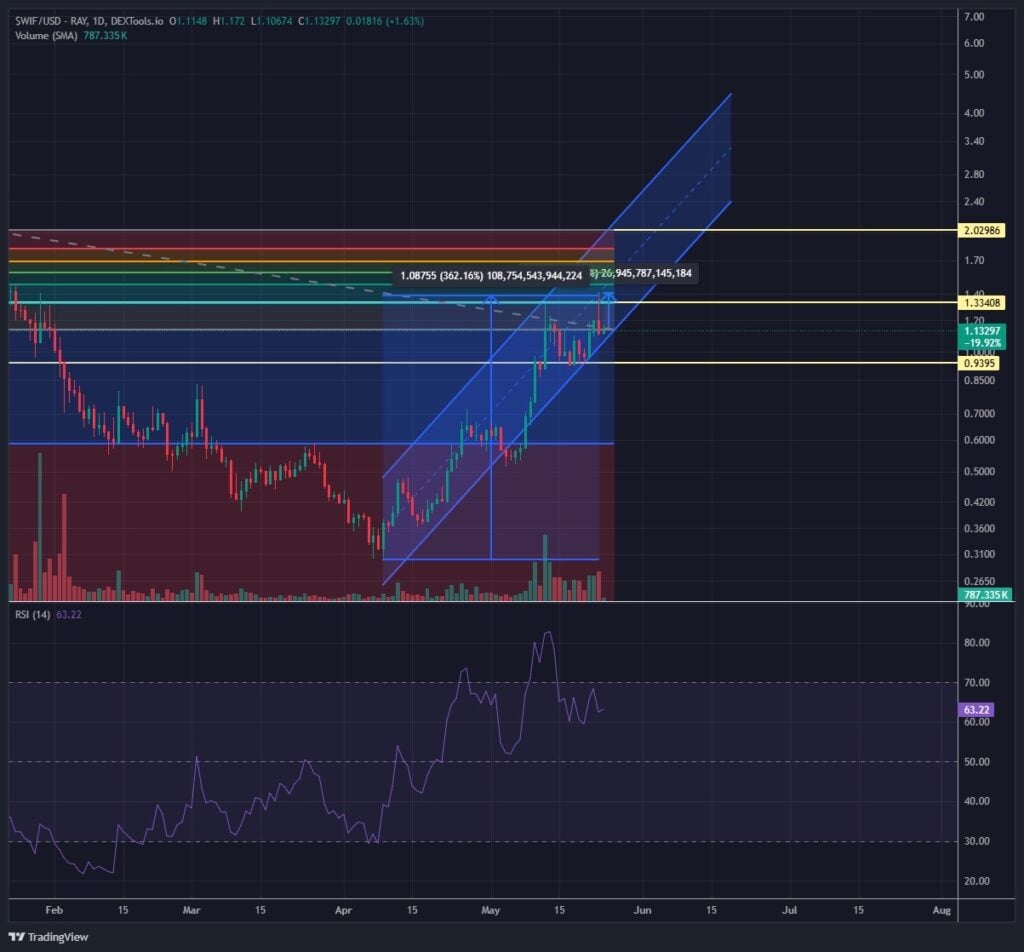The width and height of the screenshot is (1024, 952).
Task: Click the RSI value 63.22 in legend
Action: [x=69, y=614]
